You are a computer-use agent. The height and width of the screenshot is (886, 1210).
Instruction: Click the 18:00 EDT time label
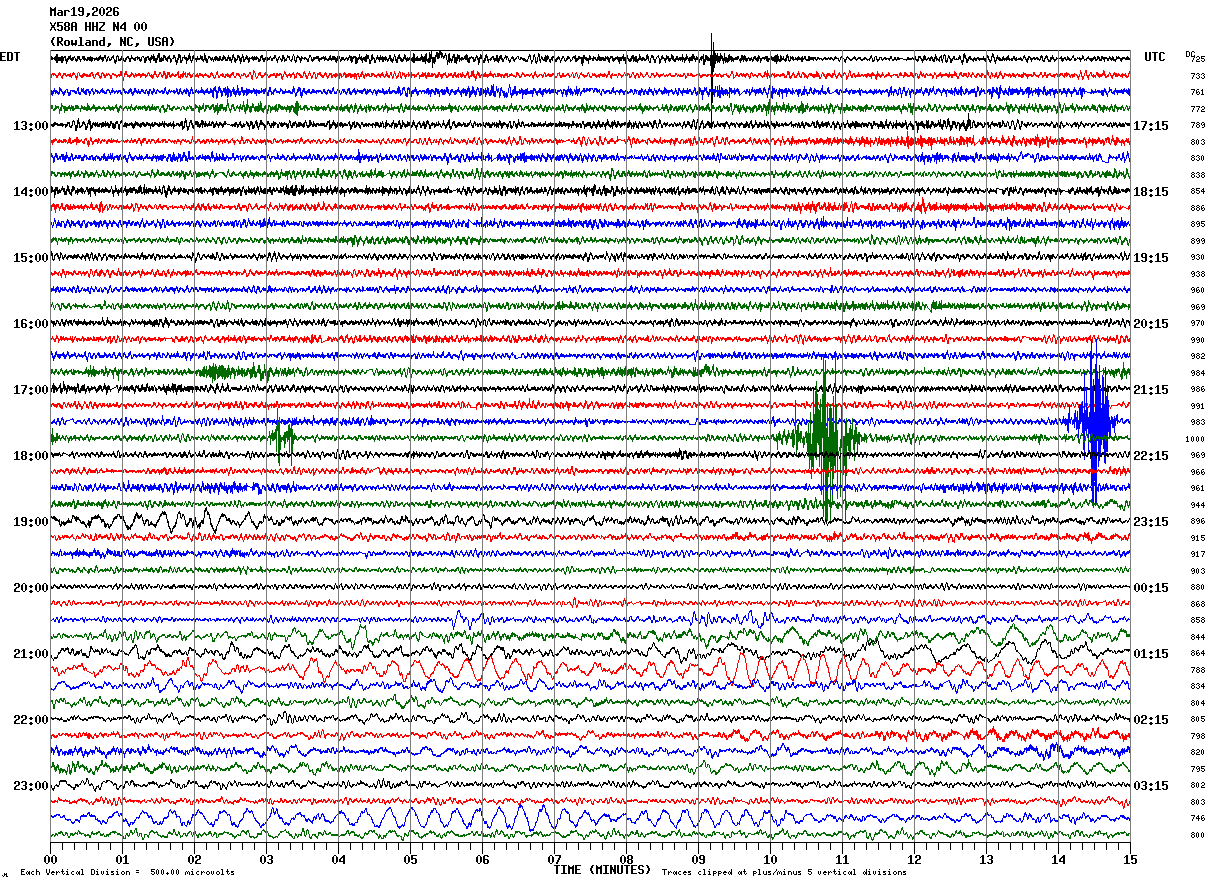[x=31, y=456]
